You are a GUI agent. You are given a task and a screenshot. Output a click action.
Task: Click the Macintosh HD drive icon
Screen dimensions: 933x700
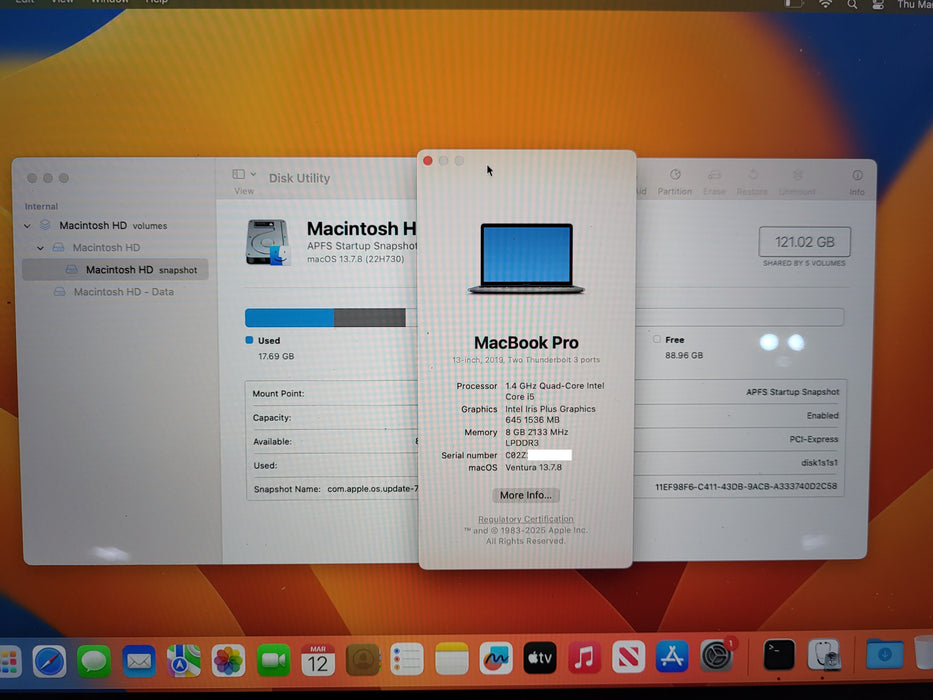pyautogui.click(x=268, y=242)
